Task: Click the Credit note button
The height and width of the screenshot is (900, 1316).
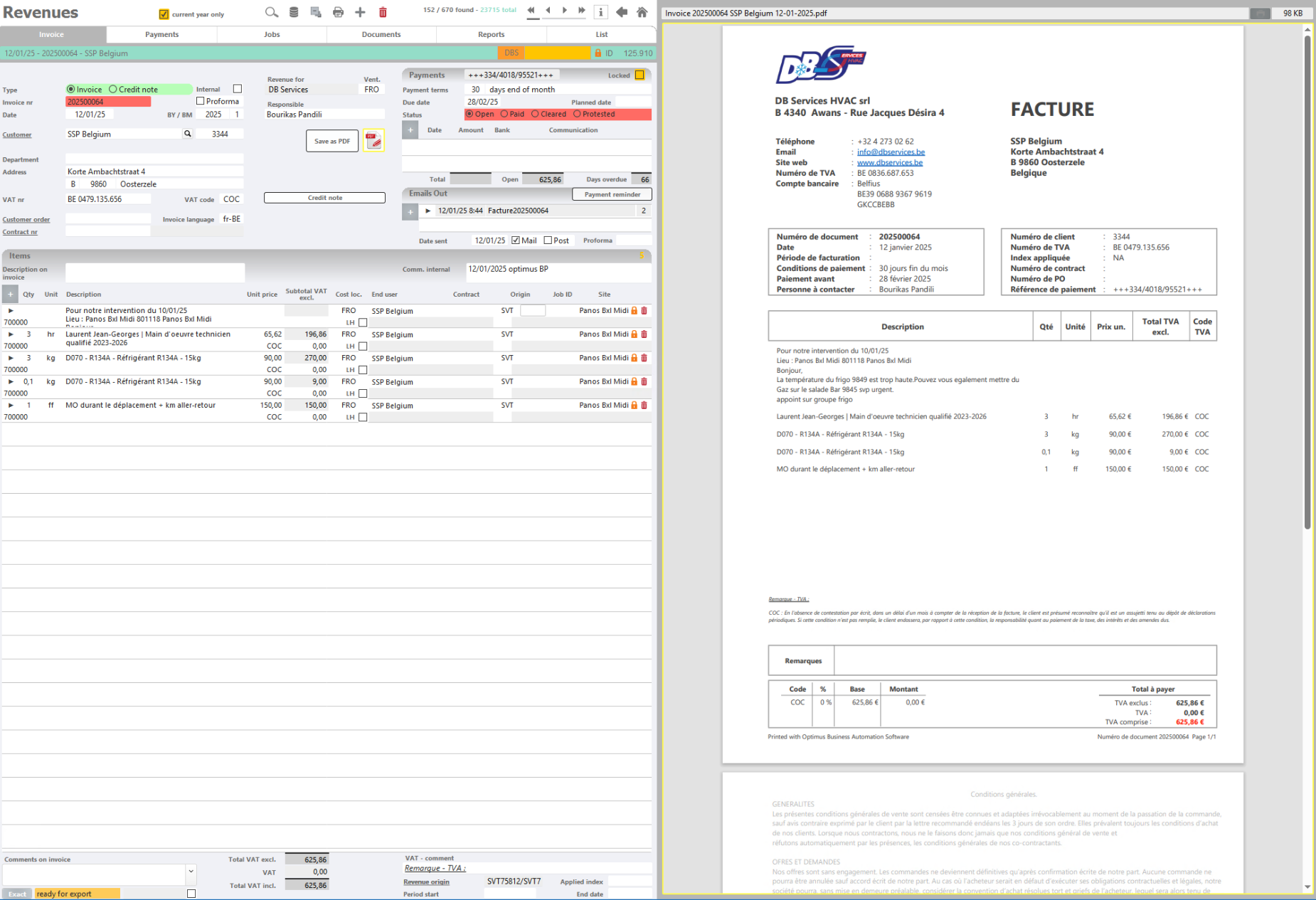Action: [324, 198]
